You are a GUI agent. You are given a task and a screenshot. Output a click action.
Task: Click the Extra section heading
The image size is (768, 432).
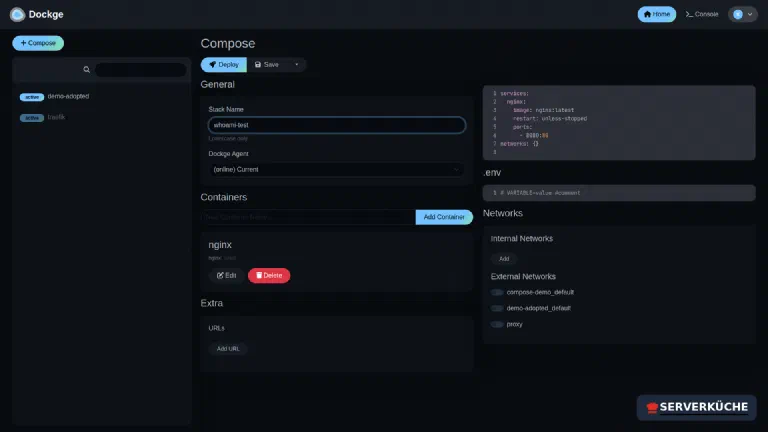point(212,303)
